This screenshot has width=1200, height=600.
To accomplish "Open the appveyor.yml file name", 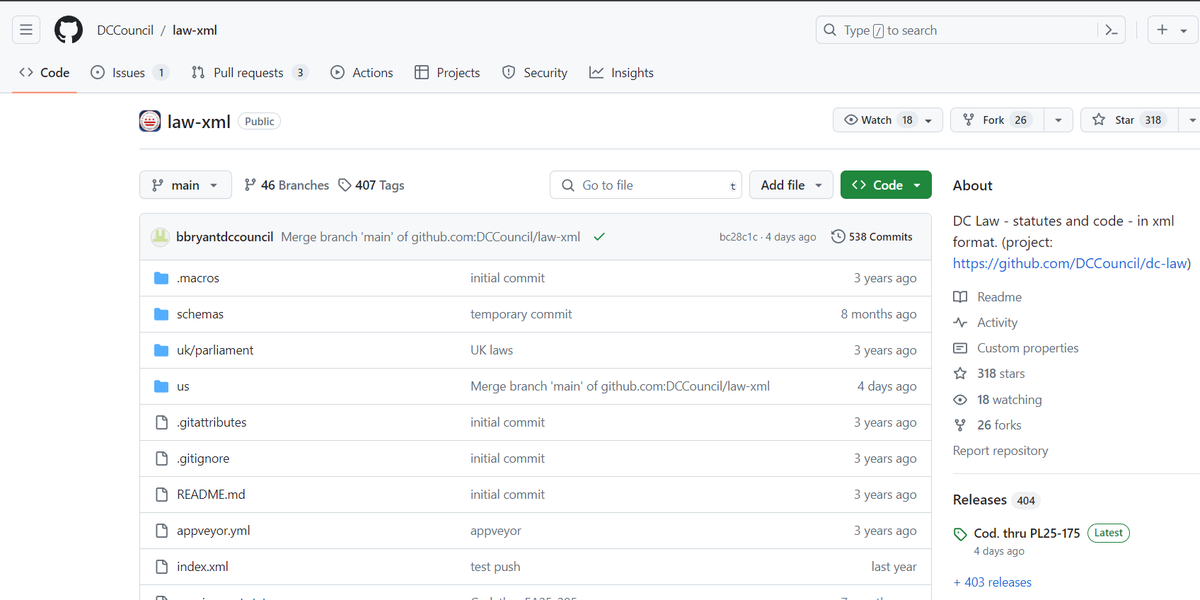I will point(213,530).
